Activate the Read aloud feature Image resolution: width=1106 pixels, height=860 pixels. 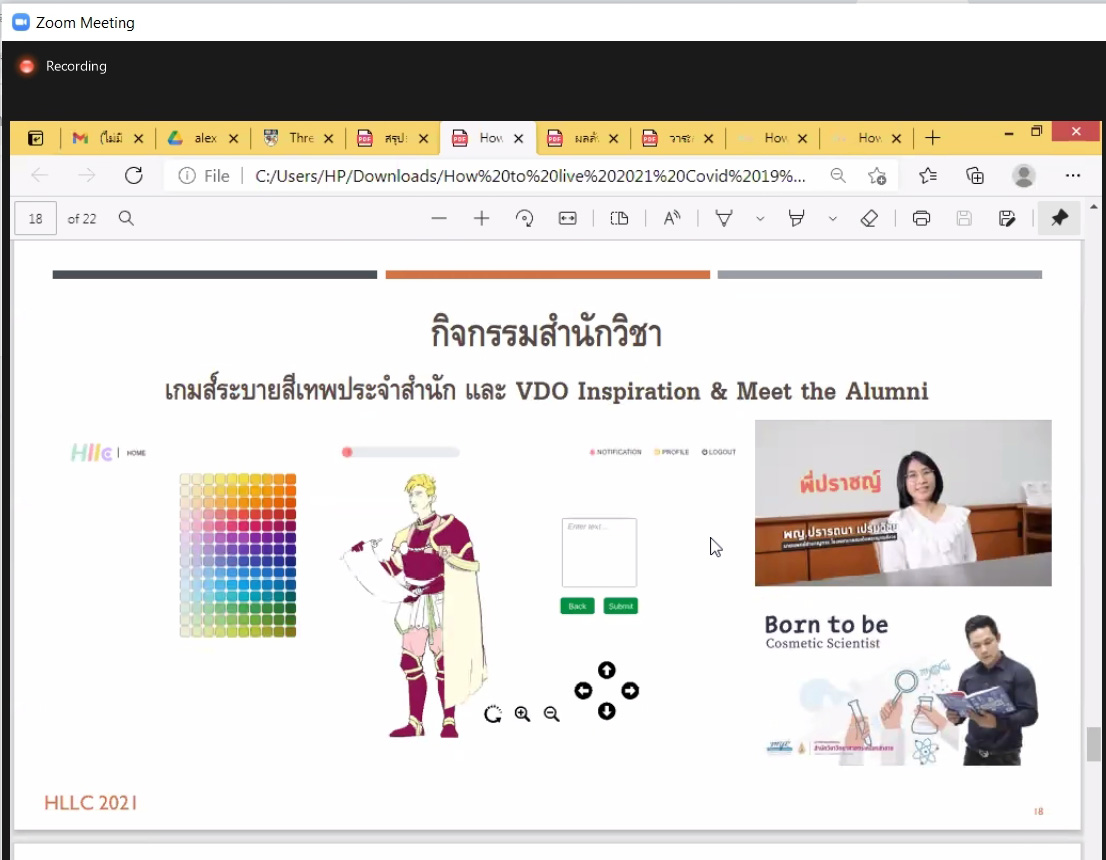pyautogui.click(x=669, y=218)
